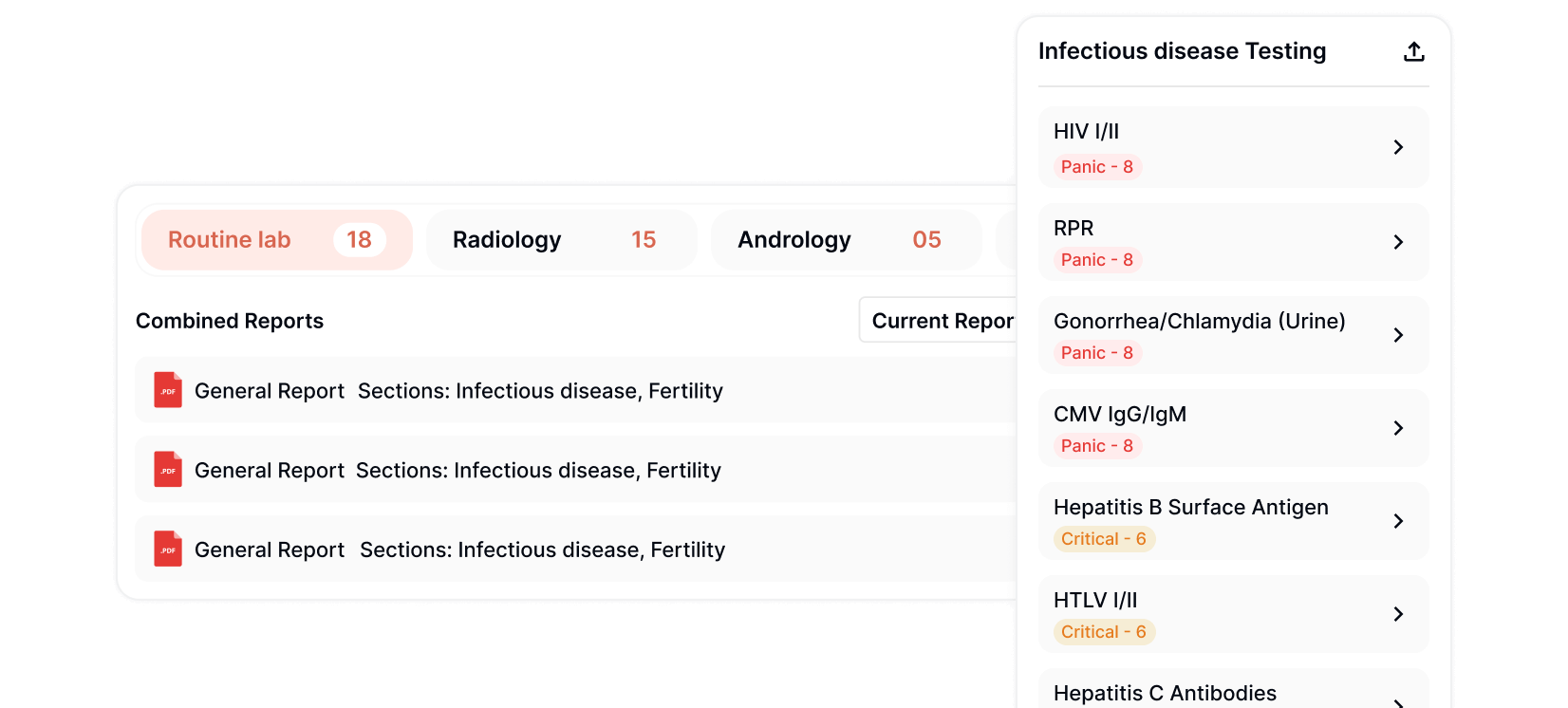This screenshot has width=1568, height=708.
Task: Click Critical - 6 badge under HTLV I/II
Action: pos(1103,632)
